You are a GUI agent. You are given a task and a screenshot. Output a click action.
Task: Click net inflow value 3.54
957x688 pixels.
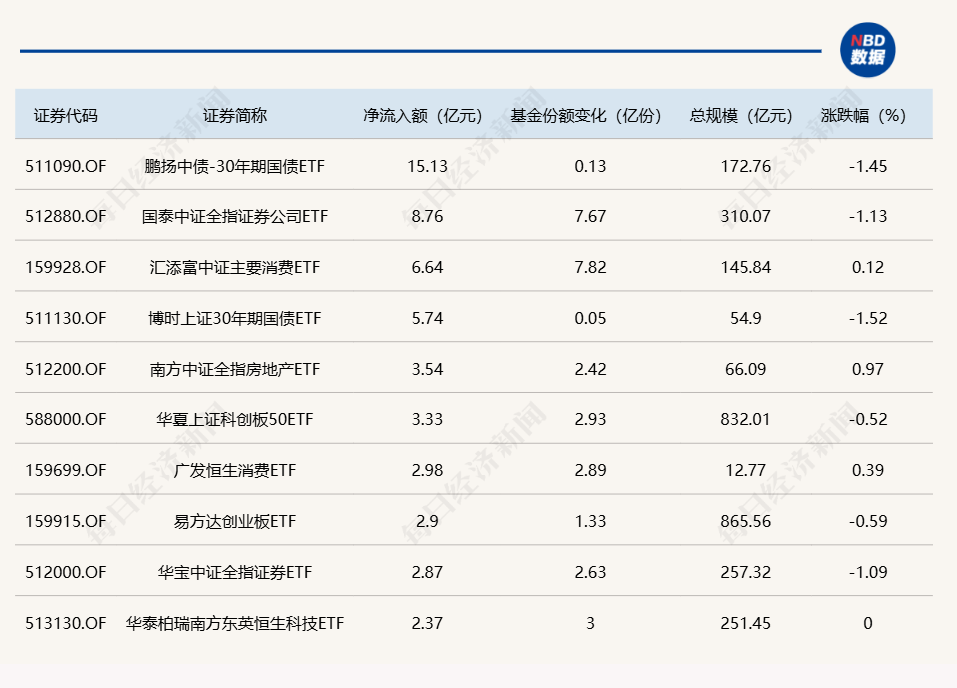(427, 369)
